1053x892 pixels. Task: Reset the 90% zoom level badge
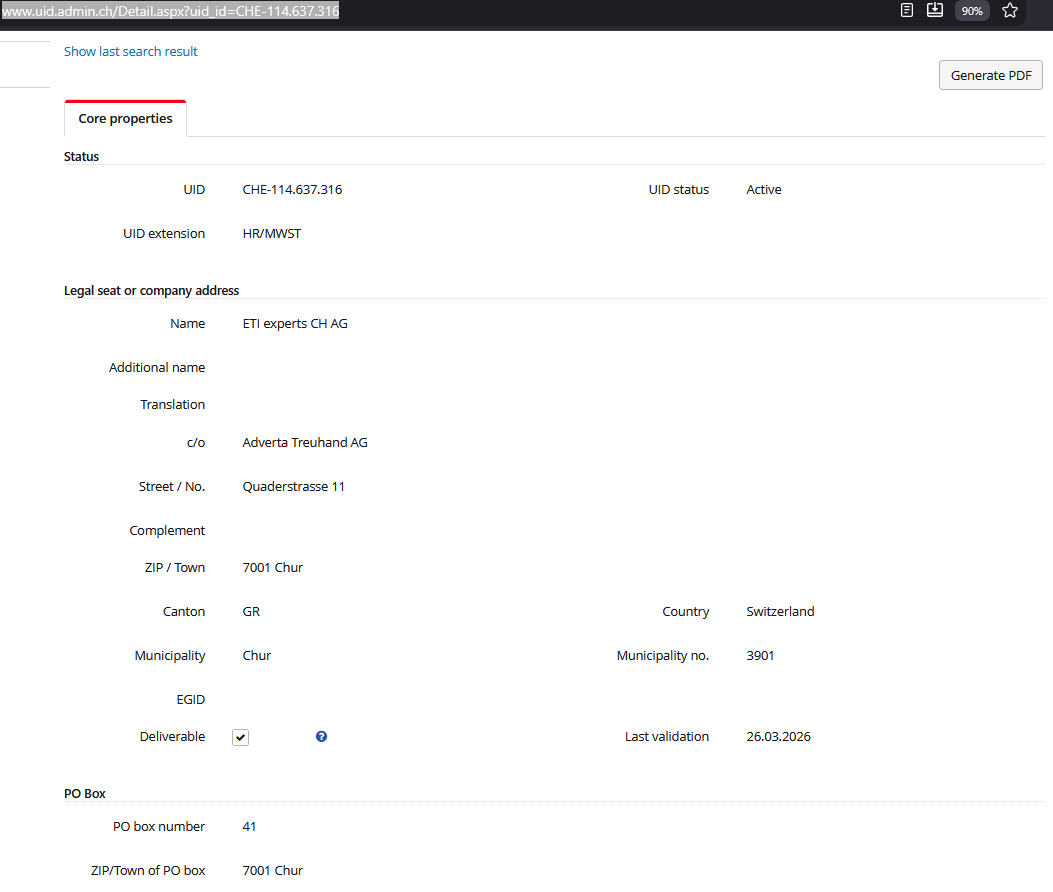pos(972,11)
